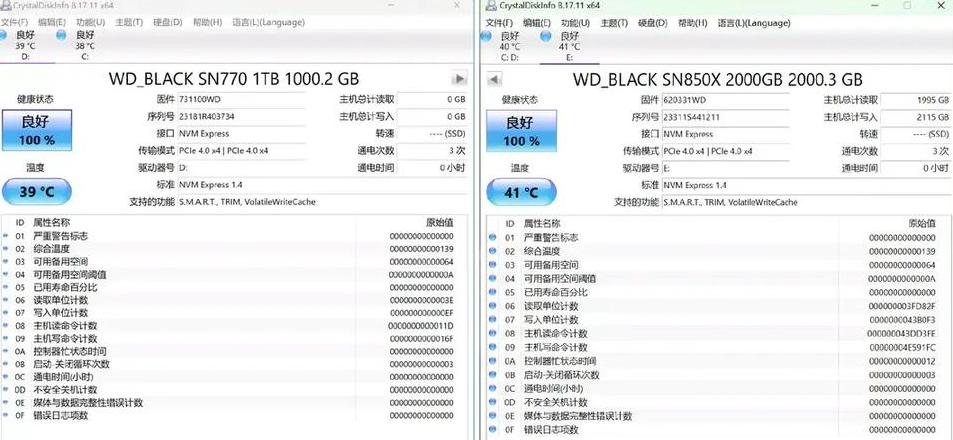This screenshot has width=953, height=440.
Task: Select raw value 000000043DD3FE in right window
Action: point(902,334)
